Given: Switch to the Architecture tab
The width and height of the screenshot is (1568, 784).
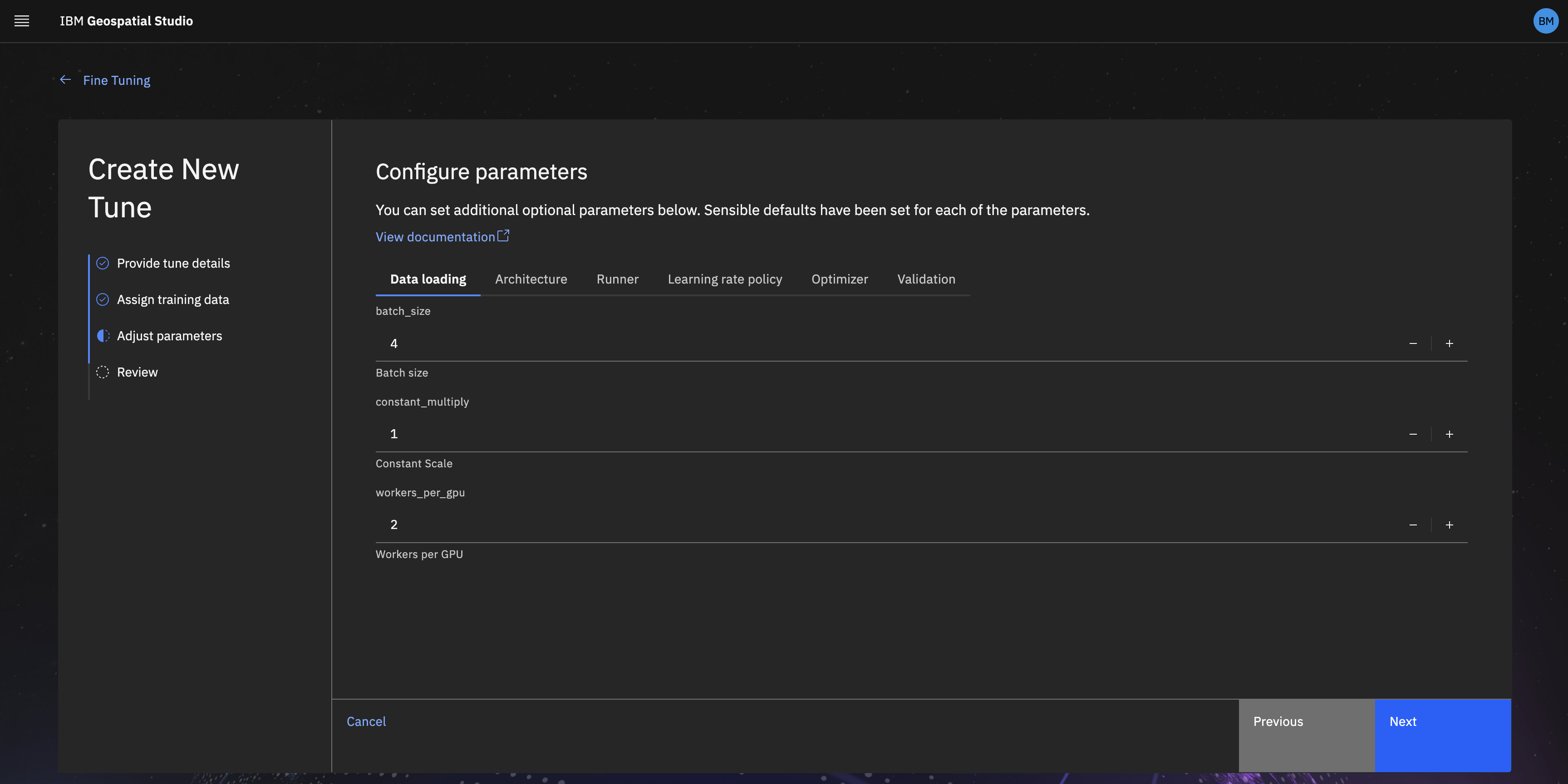Looking at the screenshot, I should (531, 279).
